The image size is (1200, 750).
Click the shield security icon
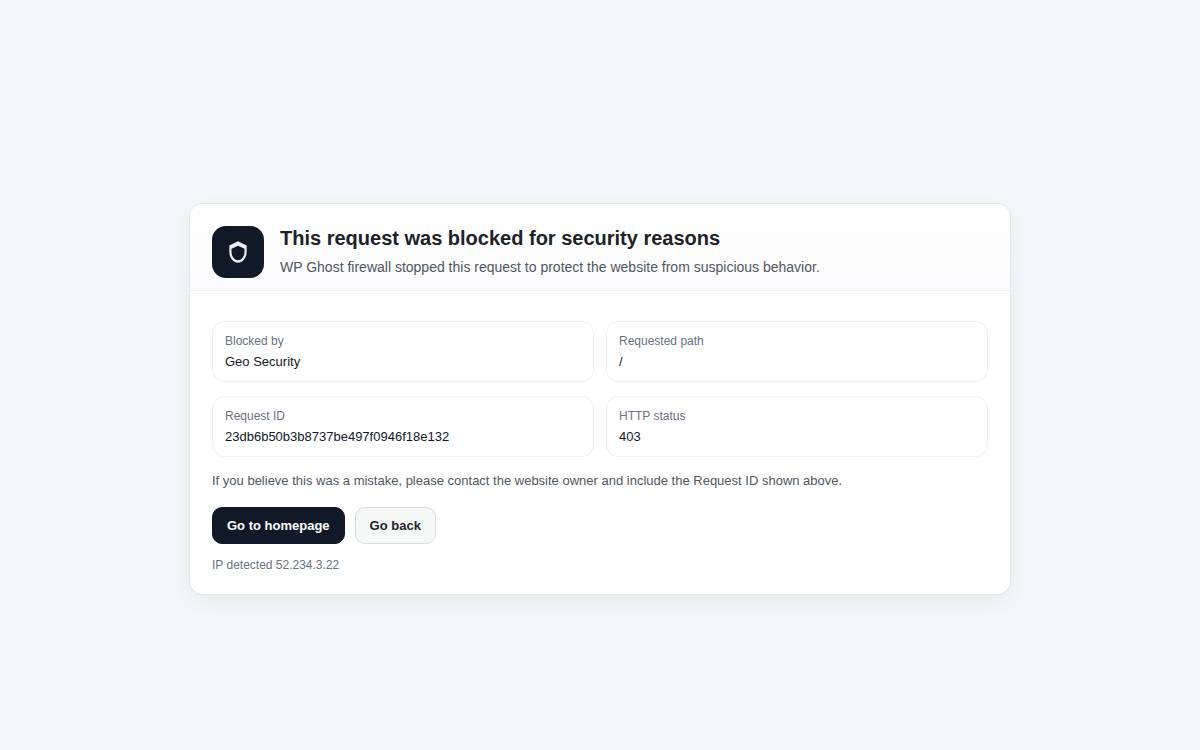point(238,252)
